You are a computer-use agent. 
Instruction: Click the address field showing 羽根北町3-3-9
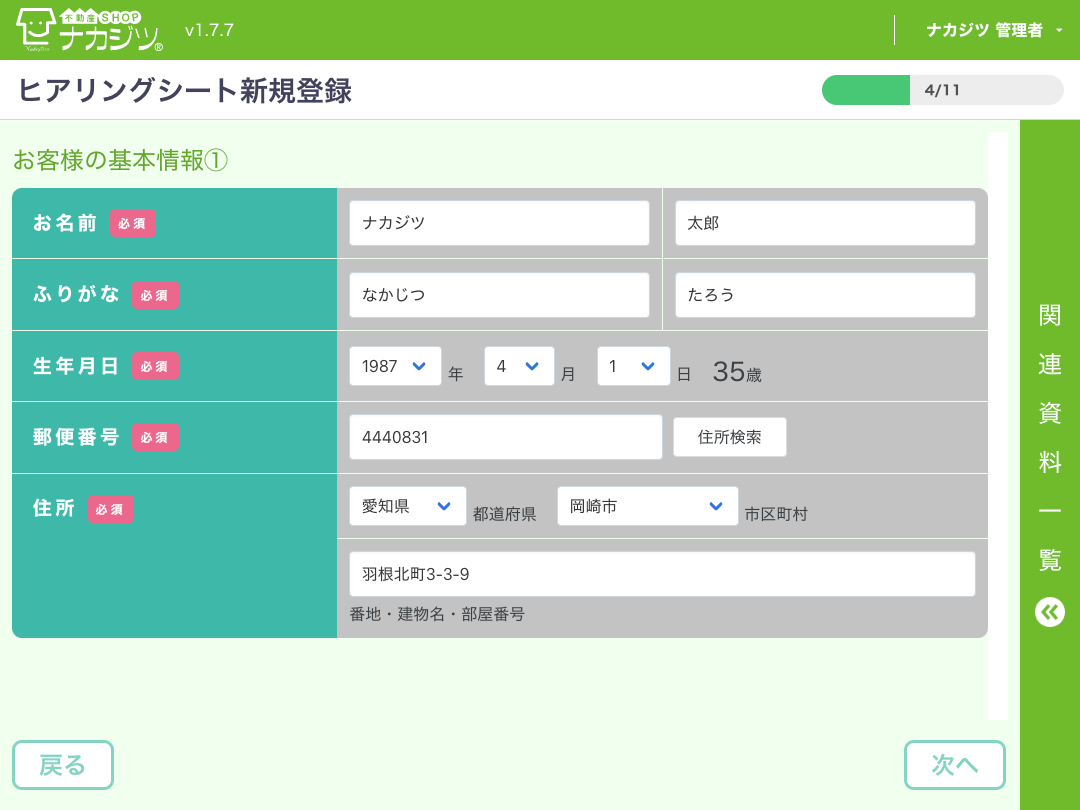(662, 572)
